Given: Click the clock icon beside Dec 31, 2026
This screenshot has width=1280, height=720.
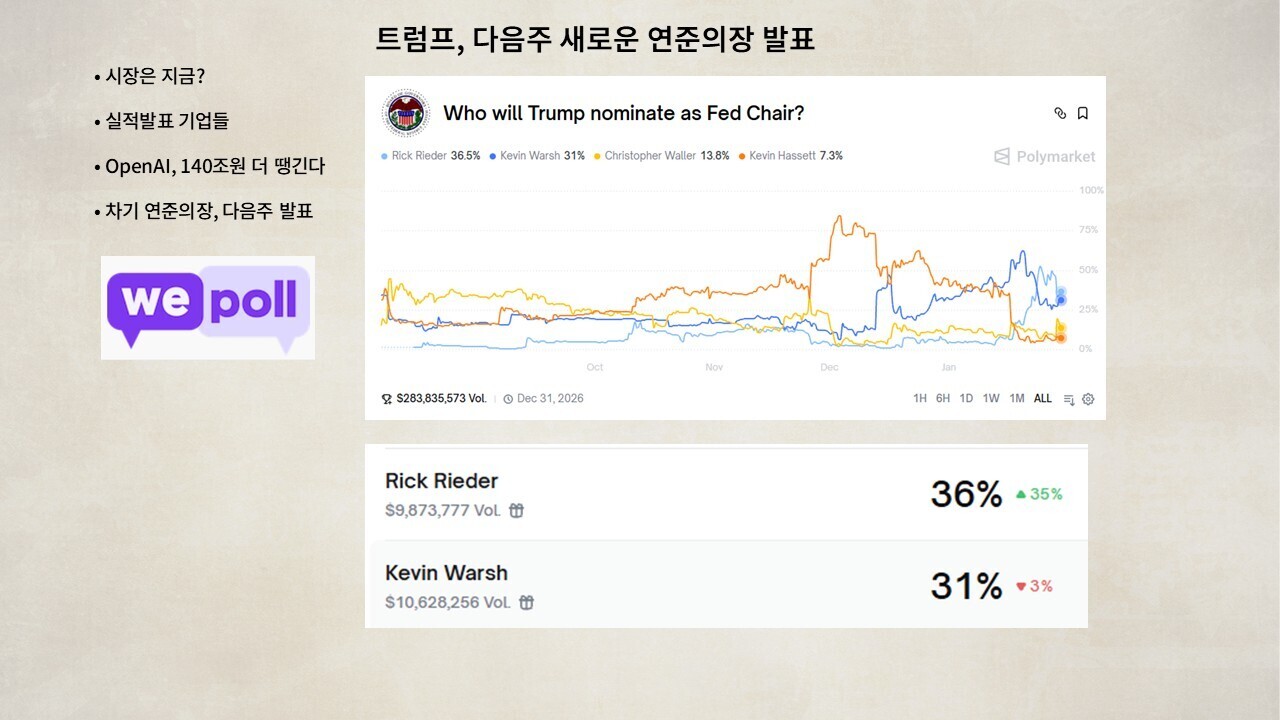Looking at the screenshot, I should 508,398.
